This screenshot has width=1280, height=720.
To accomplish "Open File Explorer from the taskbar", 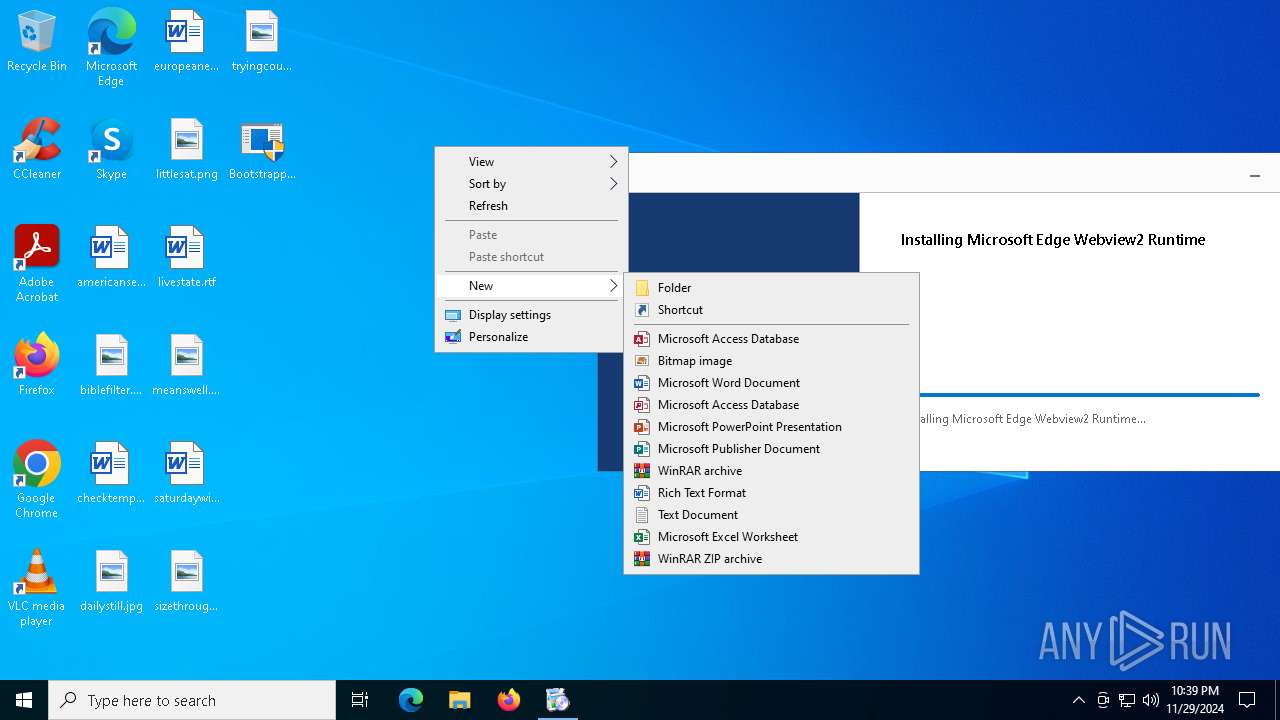I will 459,700.
